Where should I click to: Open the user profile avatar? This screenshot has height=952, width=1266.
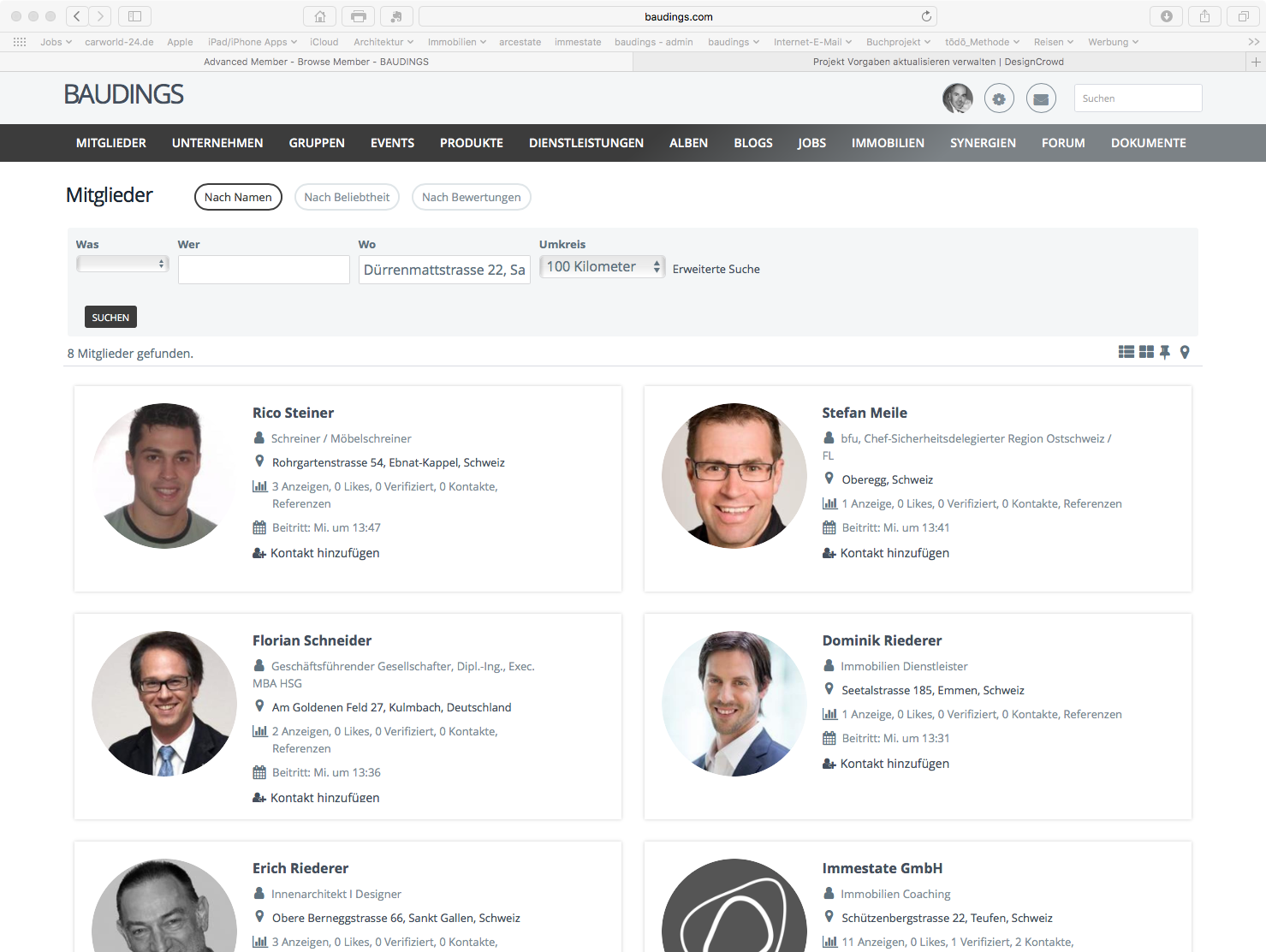tap(957, 98)
